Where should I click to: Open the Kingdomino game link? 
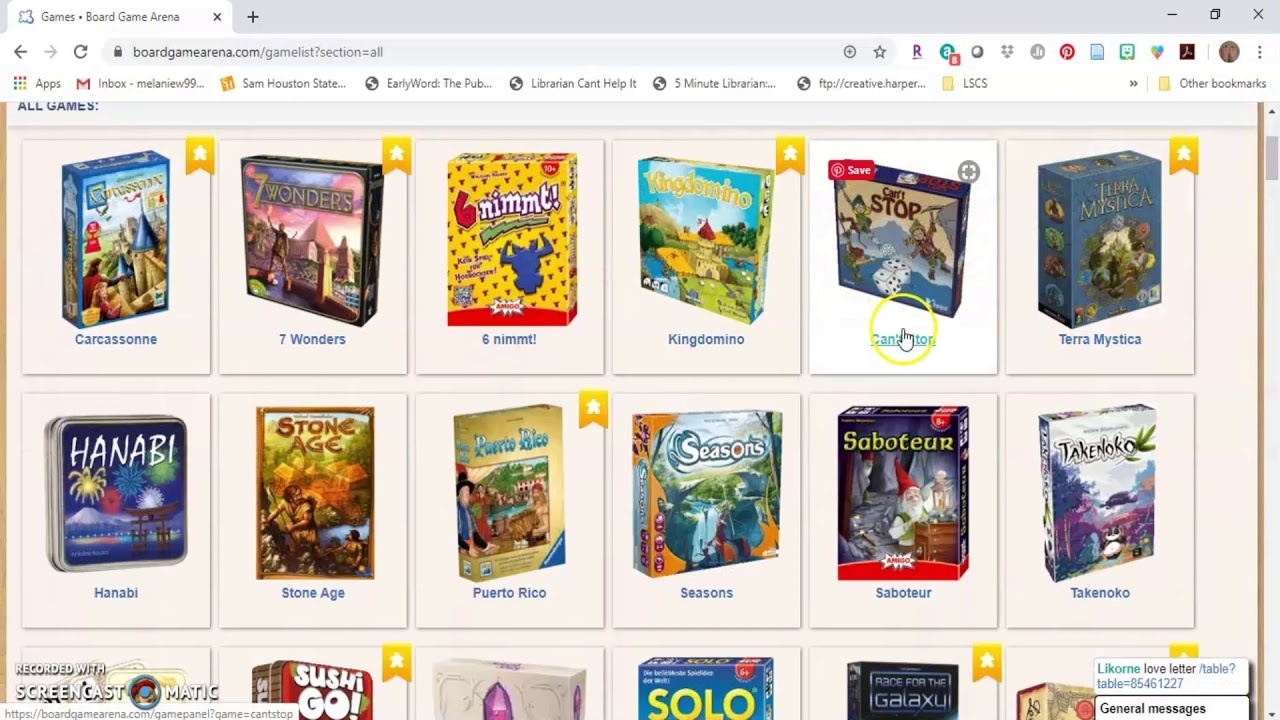pyautogui.click(x=706, y=339)
